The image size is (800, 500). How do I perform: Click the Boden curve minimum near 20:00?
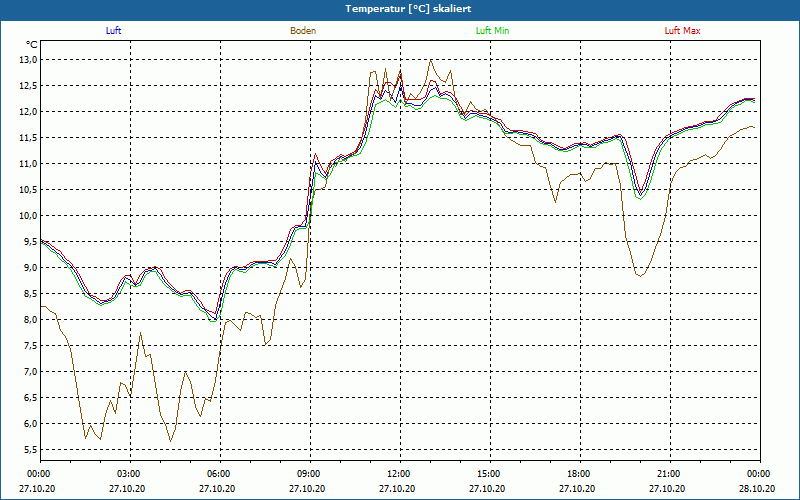coord(640,276)
